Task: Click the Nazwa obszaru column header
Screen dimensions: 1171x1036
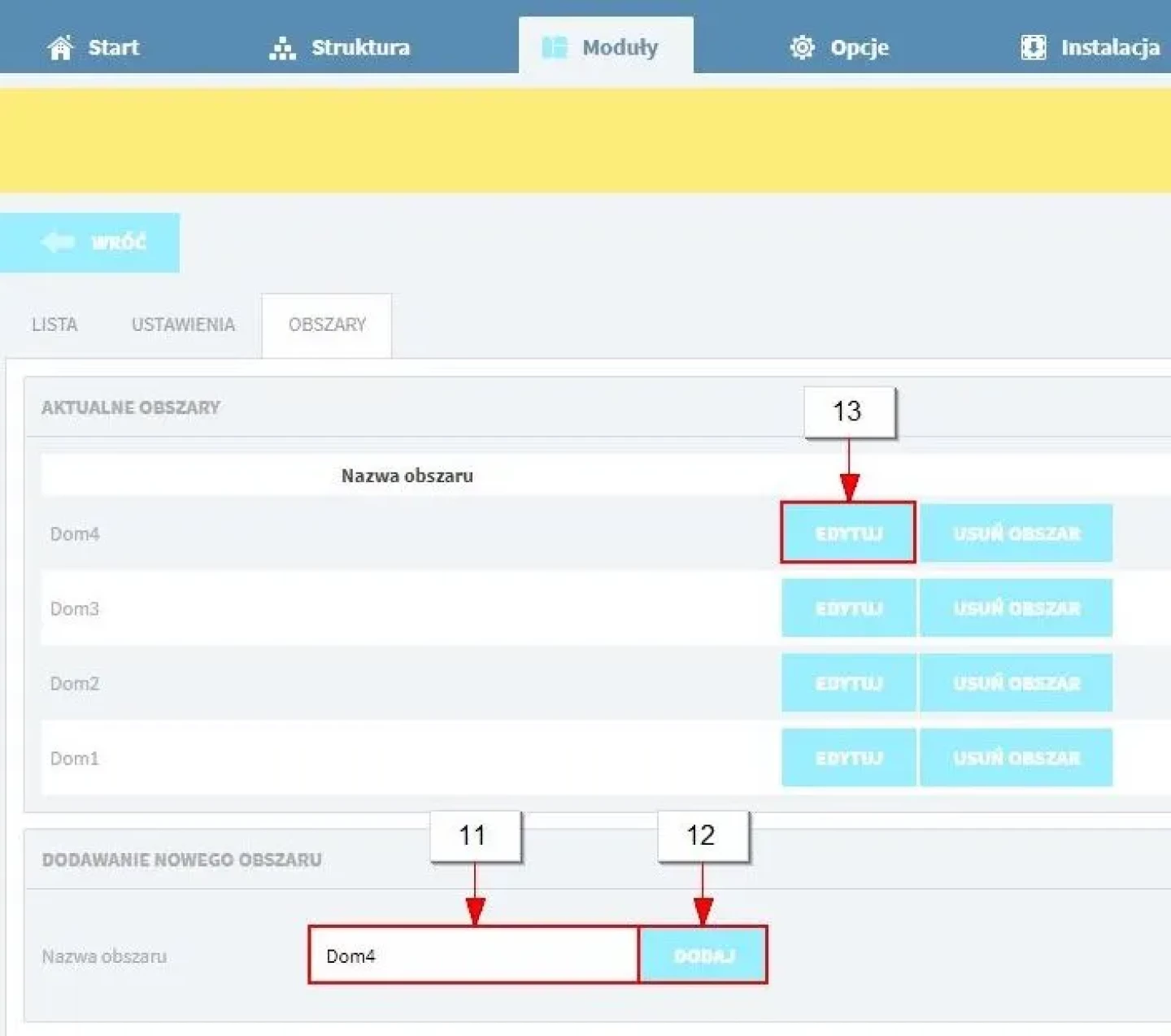Action: click(407, 476)
